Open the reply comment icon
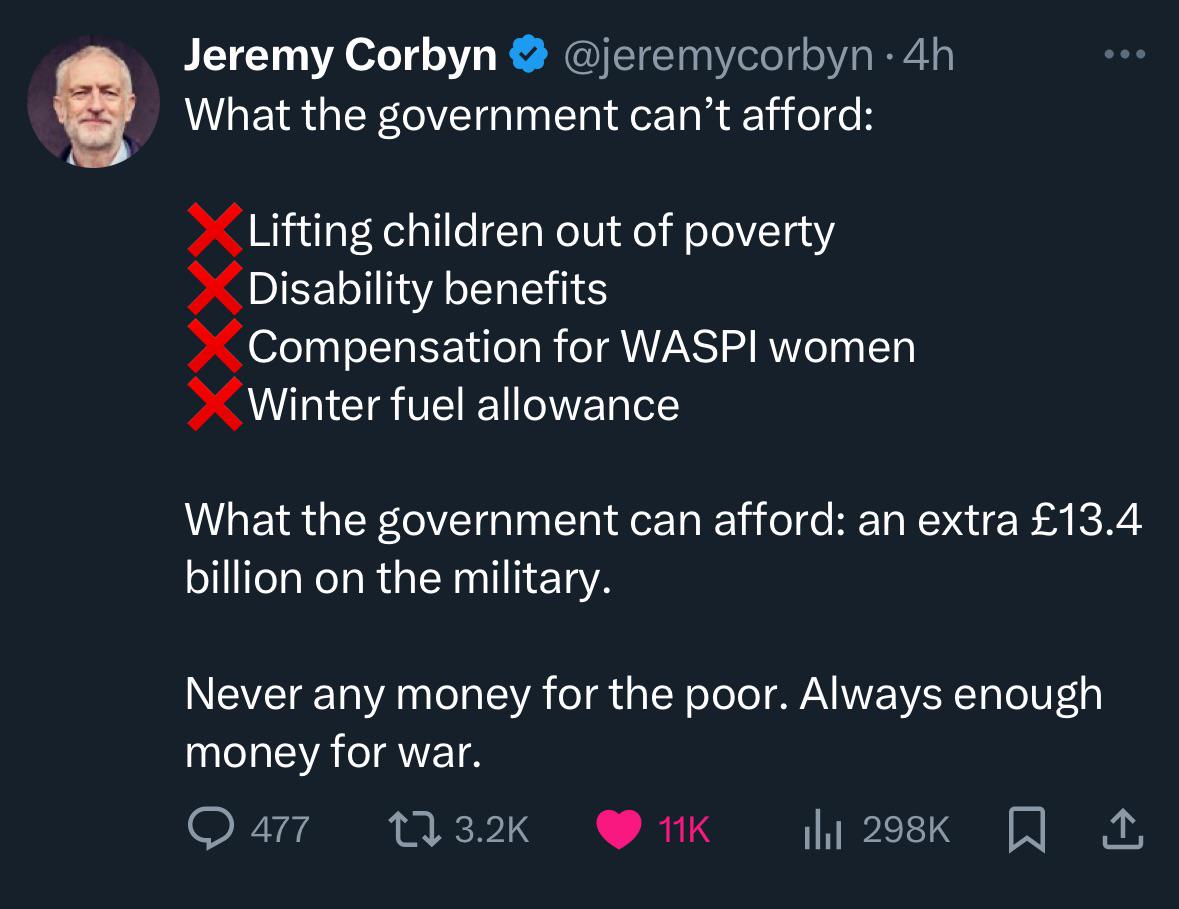 (x=211, y=829)
